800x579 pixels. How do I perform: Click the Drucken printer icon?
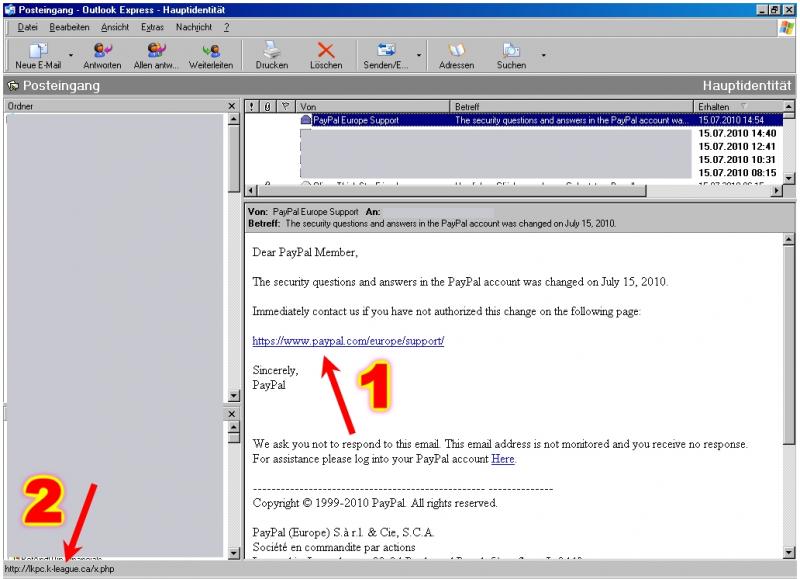(x=271, y=51)
